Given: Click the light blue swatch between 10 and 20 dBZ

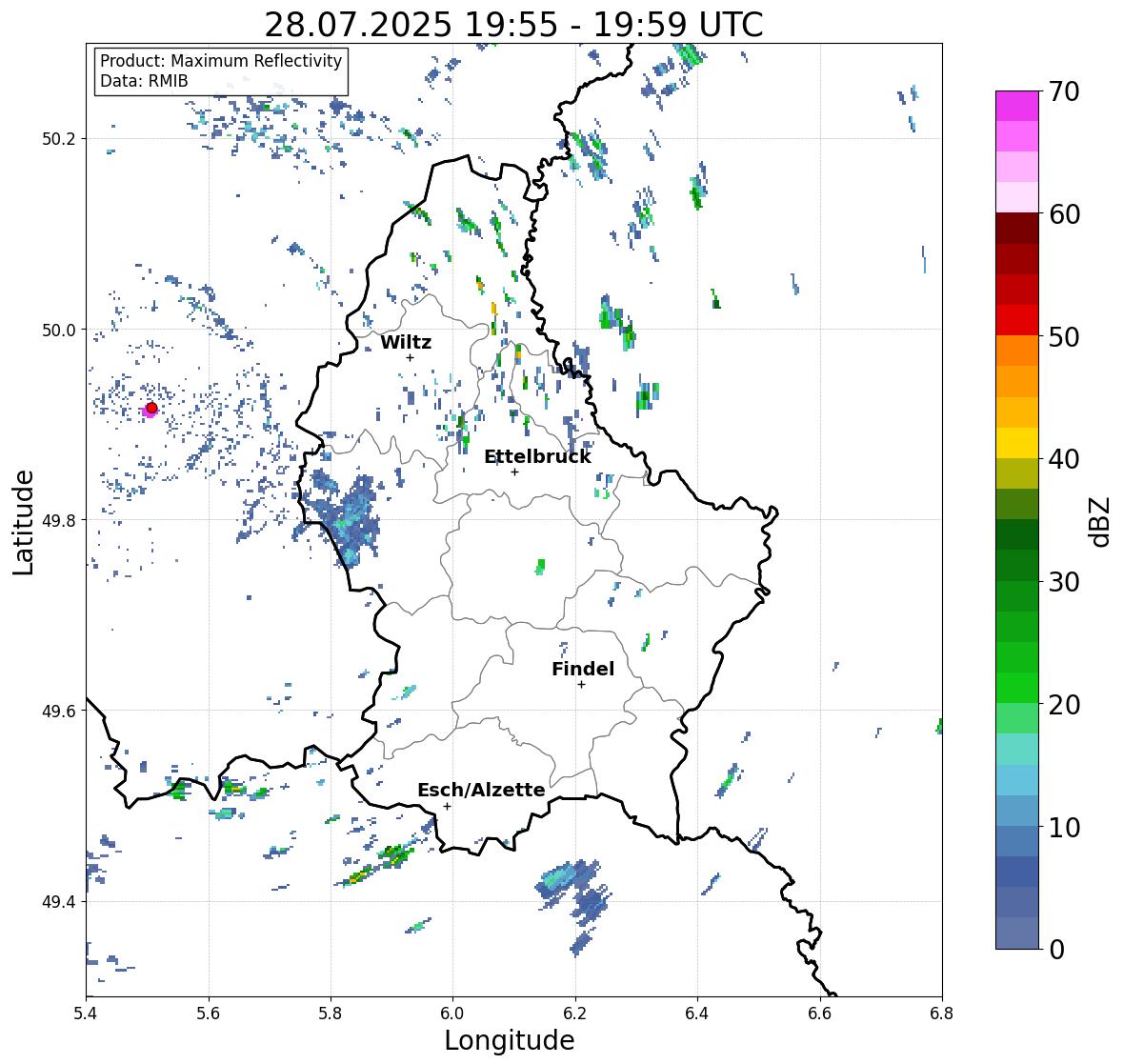Looking at the screenshot, I should coord(1017,780).
